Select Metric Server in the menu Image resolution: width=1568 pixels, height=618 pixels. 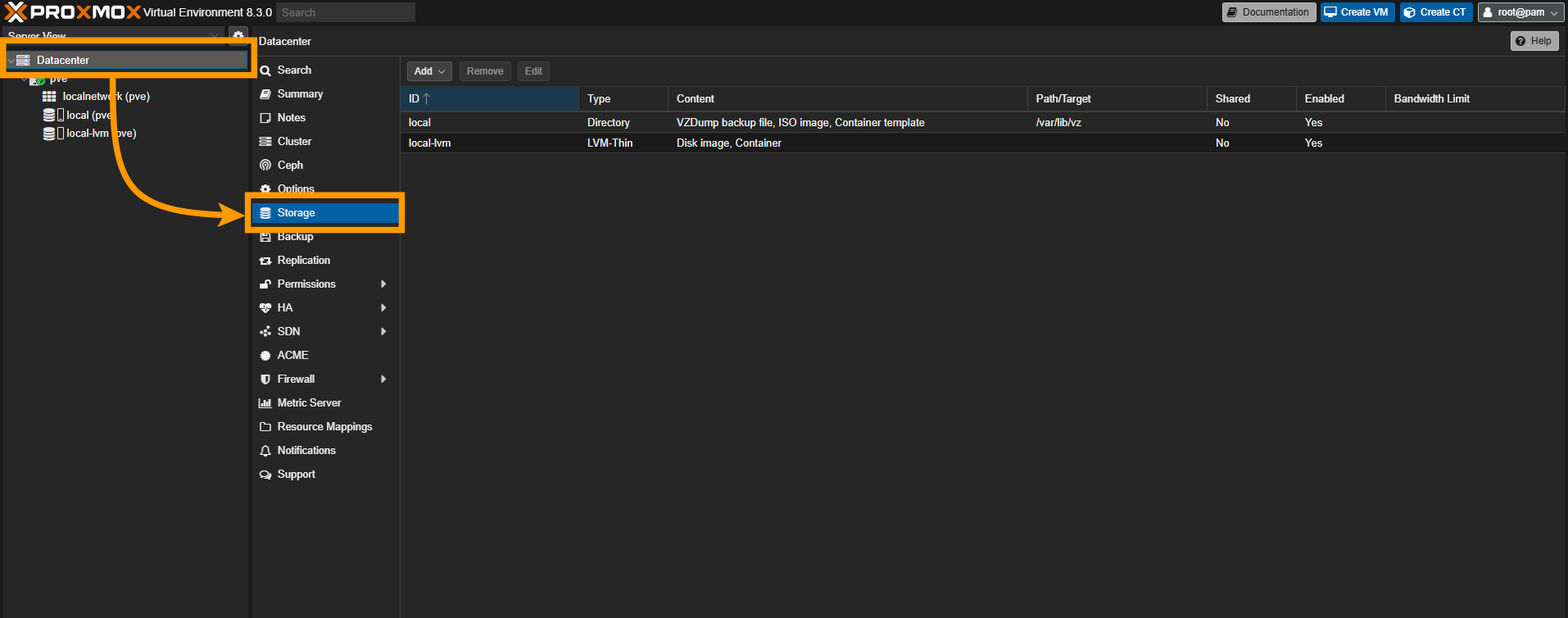(x=324, y=403)
